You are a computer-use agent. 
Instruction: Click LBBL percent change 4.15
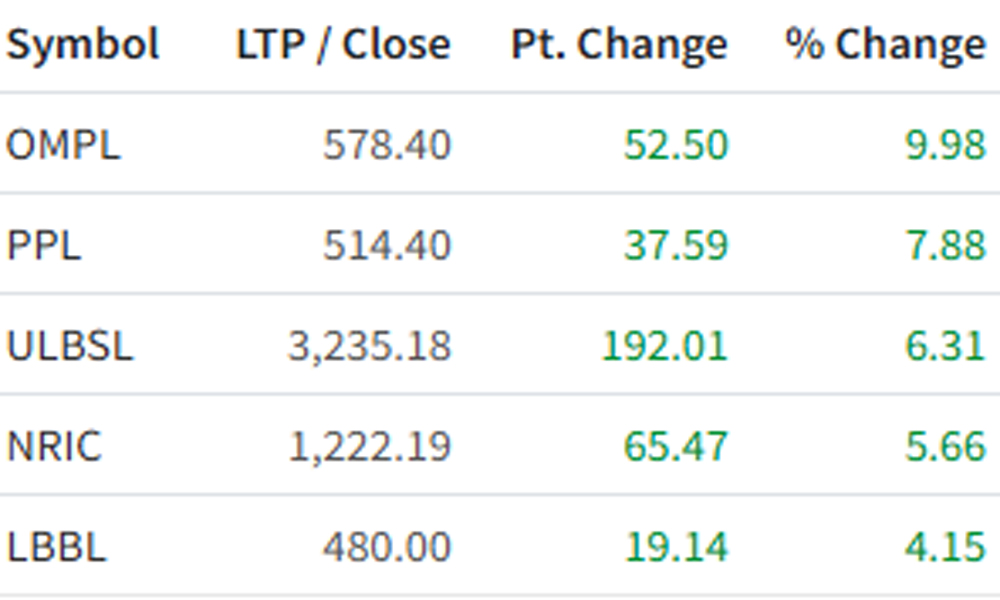pyautogui.click(x=946, y=546)
